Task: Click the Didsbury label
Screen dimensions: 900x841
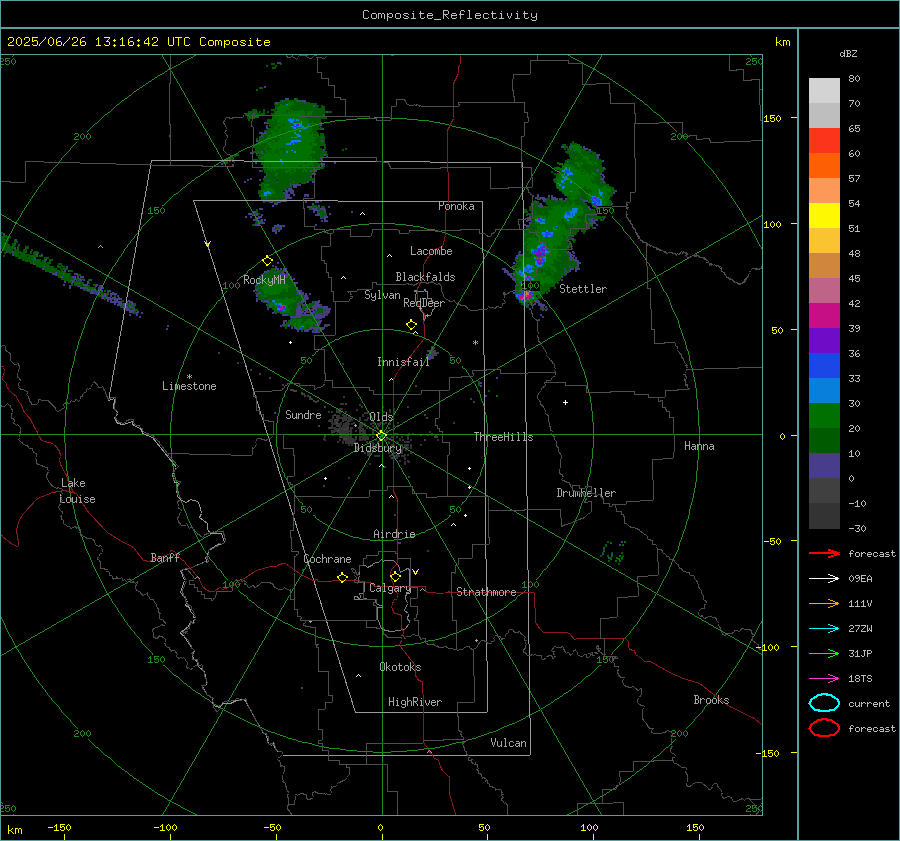Action: tap(378, 448)
